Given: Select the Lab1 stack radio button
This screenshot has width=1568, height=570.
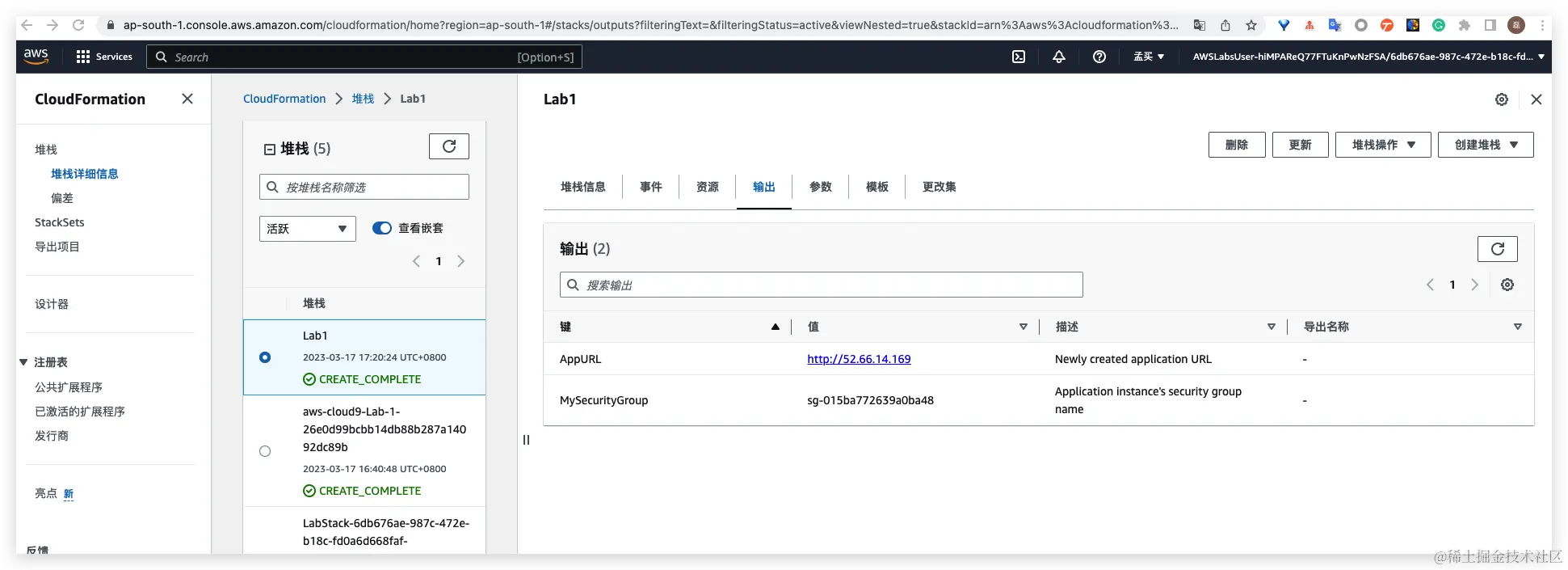Looking at the screenshot, I should [265, 357].
